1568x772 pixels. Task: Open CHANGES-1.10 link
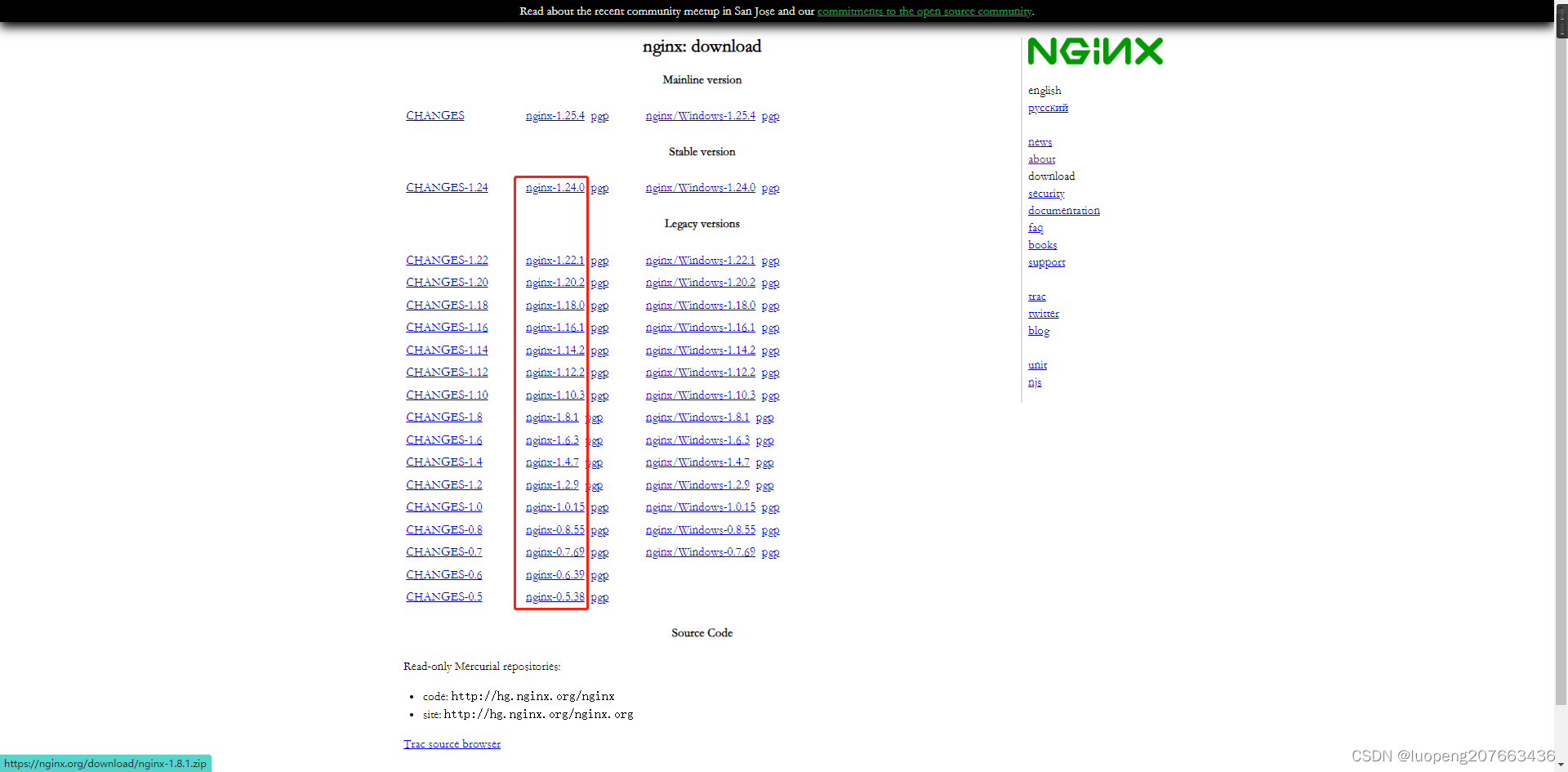pyautogui.click(x=447, y=395)
